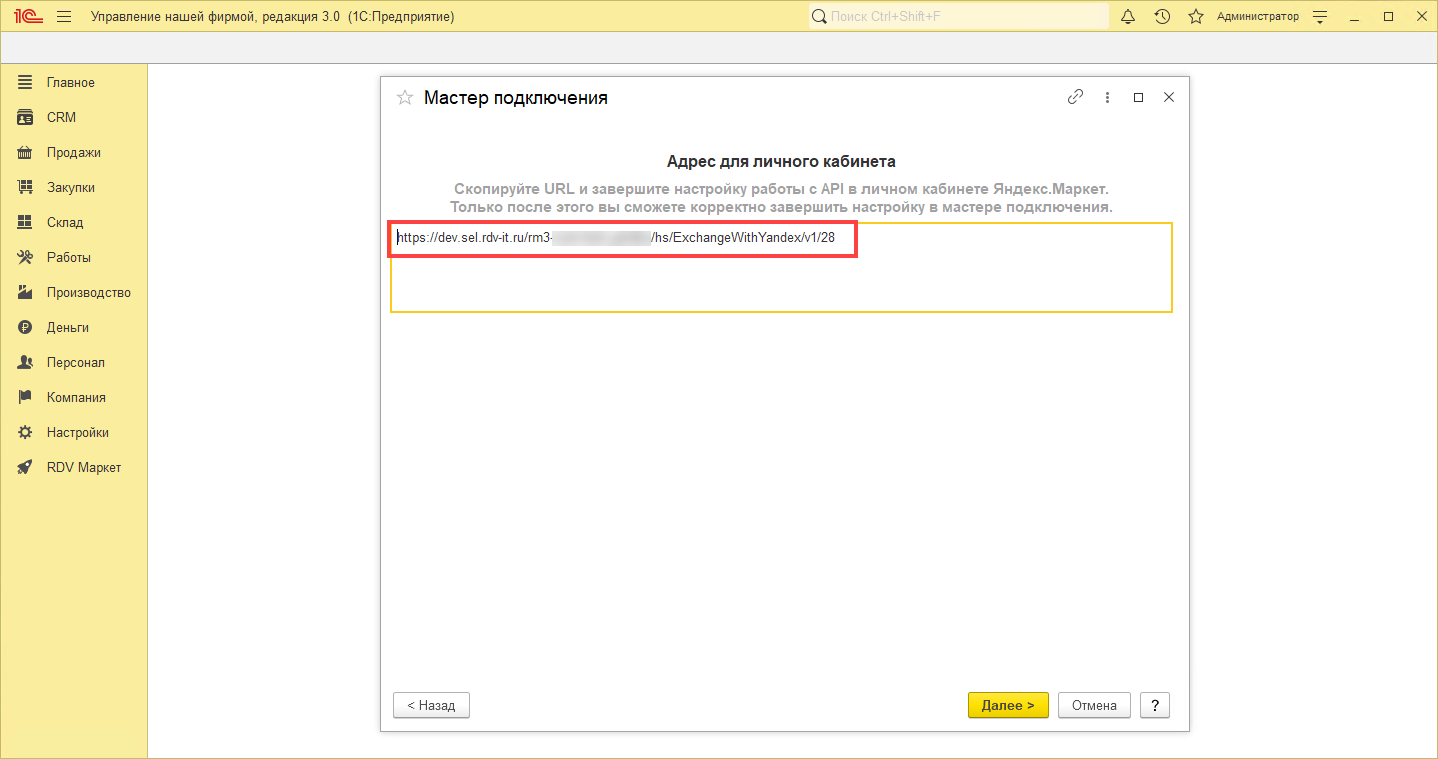Image resolution: width=1438 pixels, height=759 pixels.
Task: Open the notifications bell
Action: [x=1128, y=17]
